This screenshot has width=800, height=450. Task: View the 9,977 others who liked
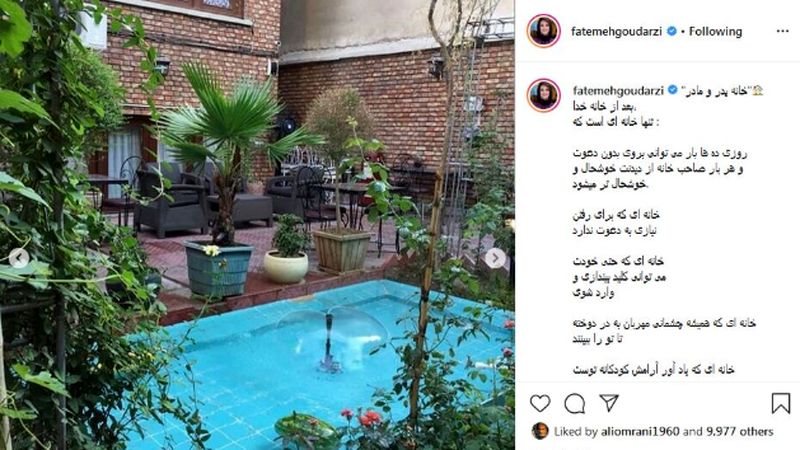tap(740, 432)
